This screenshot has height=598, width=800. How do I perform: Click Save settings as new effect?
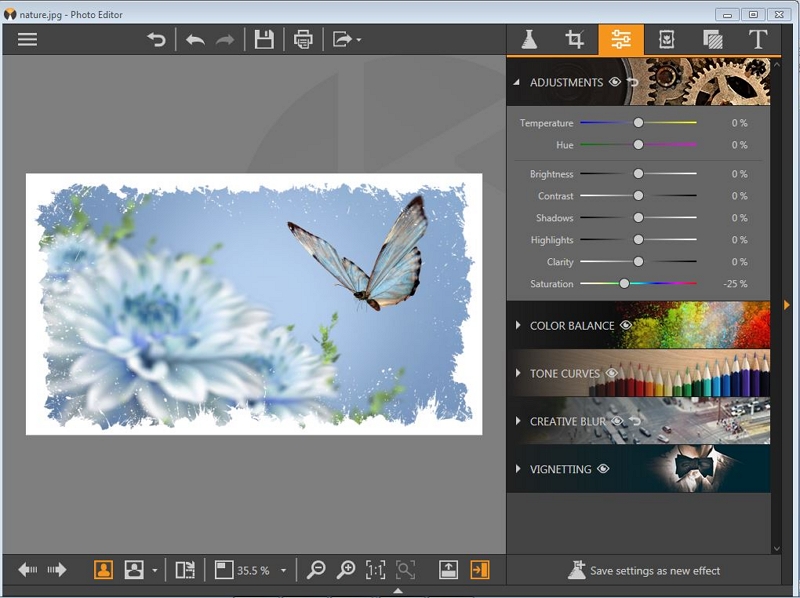643,570
